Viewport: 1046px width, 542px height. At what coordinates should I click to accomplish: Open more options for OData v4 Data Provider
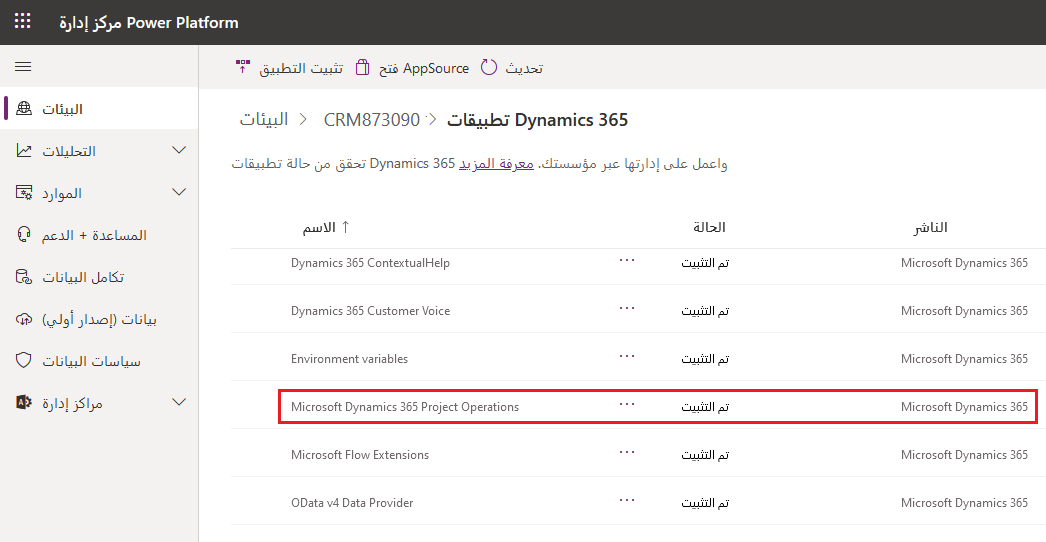[626, 501]
